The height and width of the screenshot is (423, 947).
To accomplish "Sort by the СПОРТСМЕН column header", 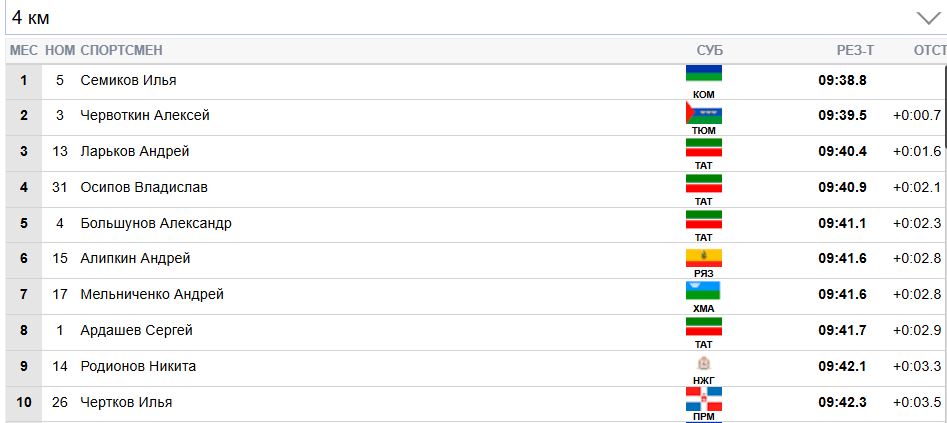I will tap(121, 51).
